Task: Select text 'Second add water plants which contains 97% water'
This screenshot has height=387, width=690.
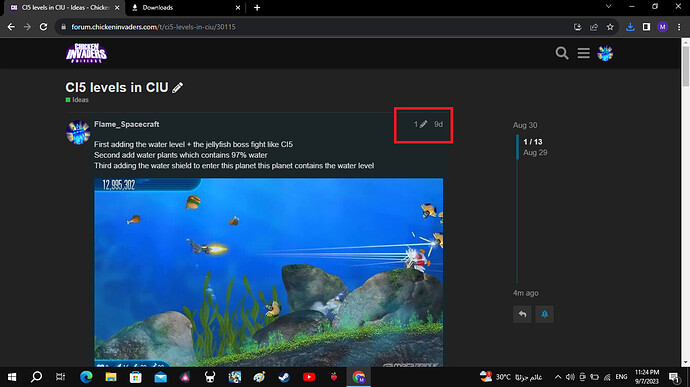Action: click(x=180, y=155)
